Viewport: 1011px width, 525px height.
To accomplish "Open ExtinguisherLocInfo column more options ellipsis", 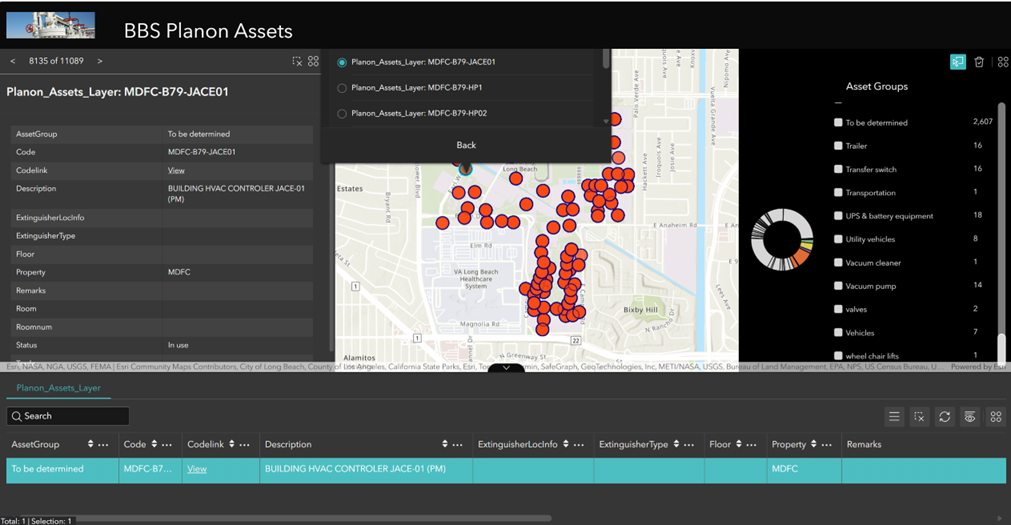I will click(x=579, y=445).
